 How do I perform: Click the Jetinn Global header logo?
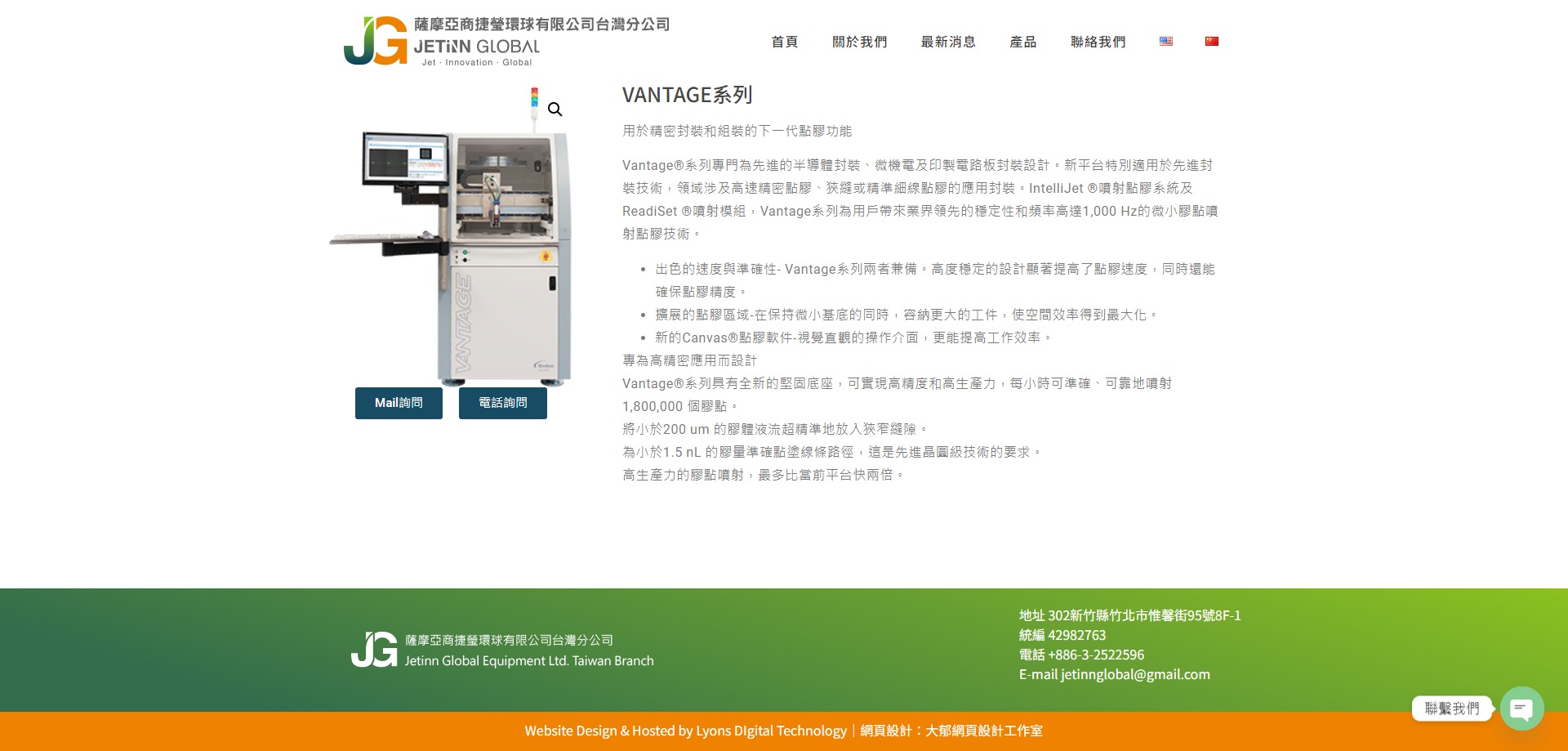[506, 41]
